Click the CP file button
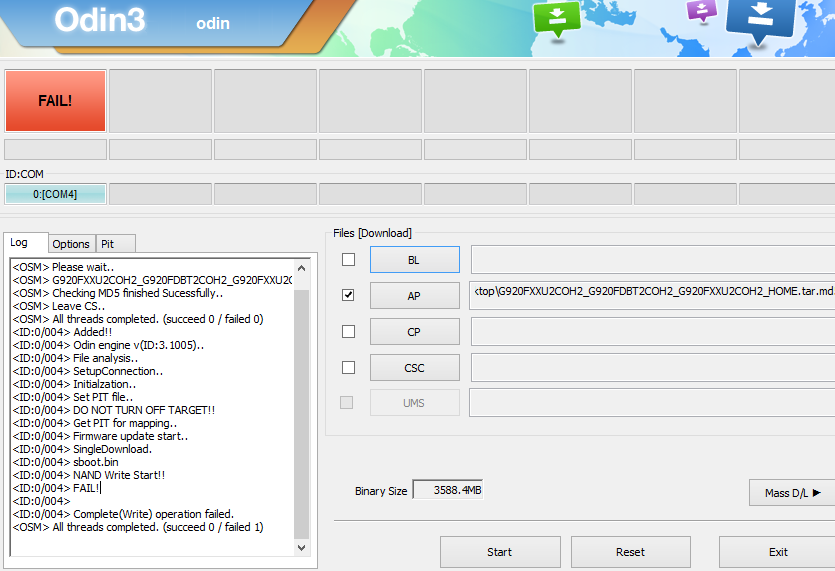 tap(414, 332)
